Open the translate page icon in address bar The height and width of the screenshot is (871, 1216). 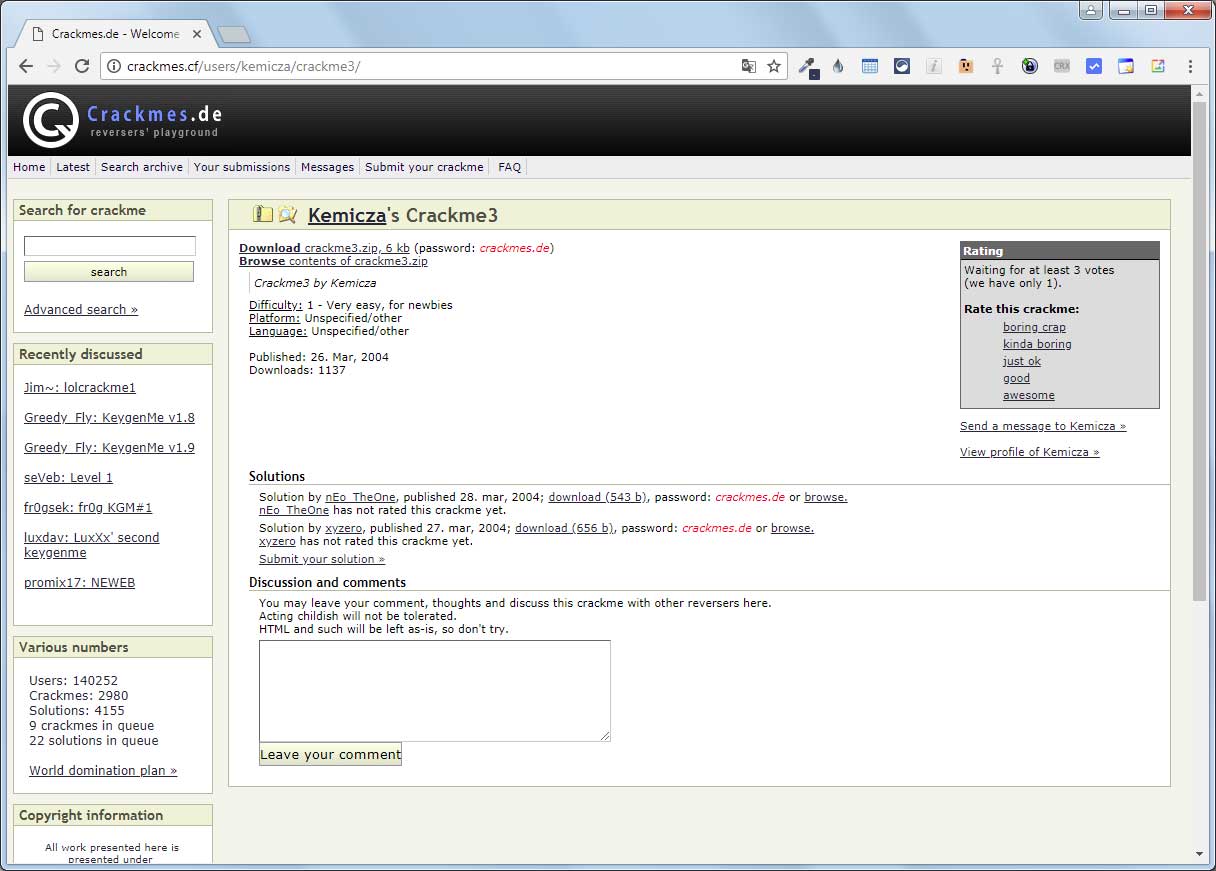[x=748, y=66]
